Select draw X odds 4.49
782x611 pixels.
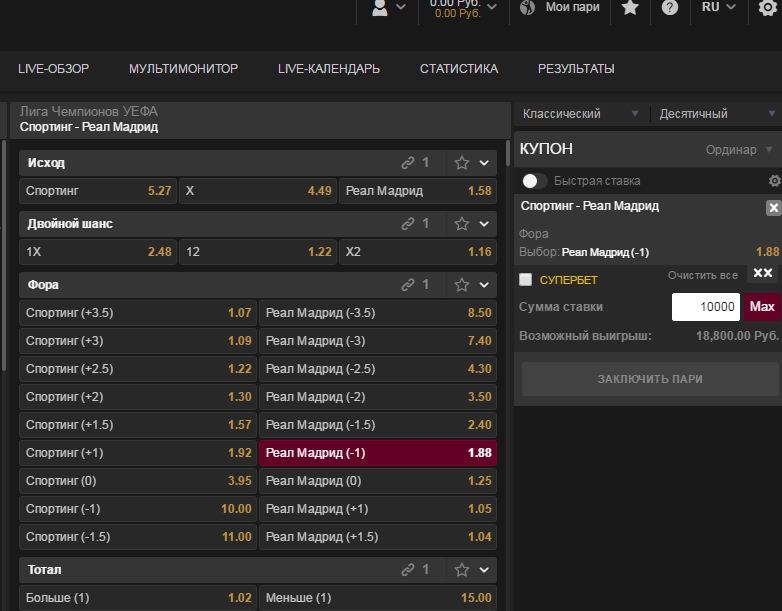point(258,191)
